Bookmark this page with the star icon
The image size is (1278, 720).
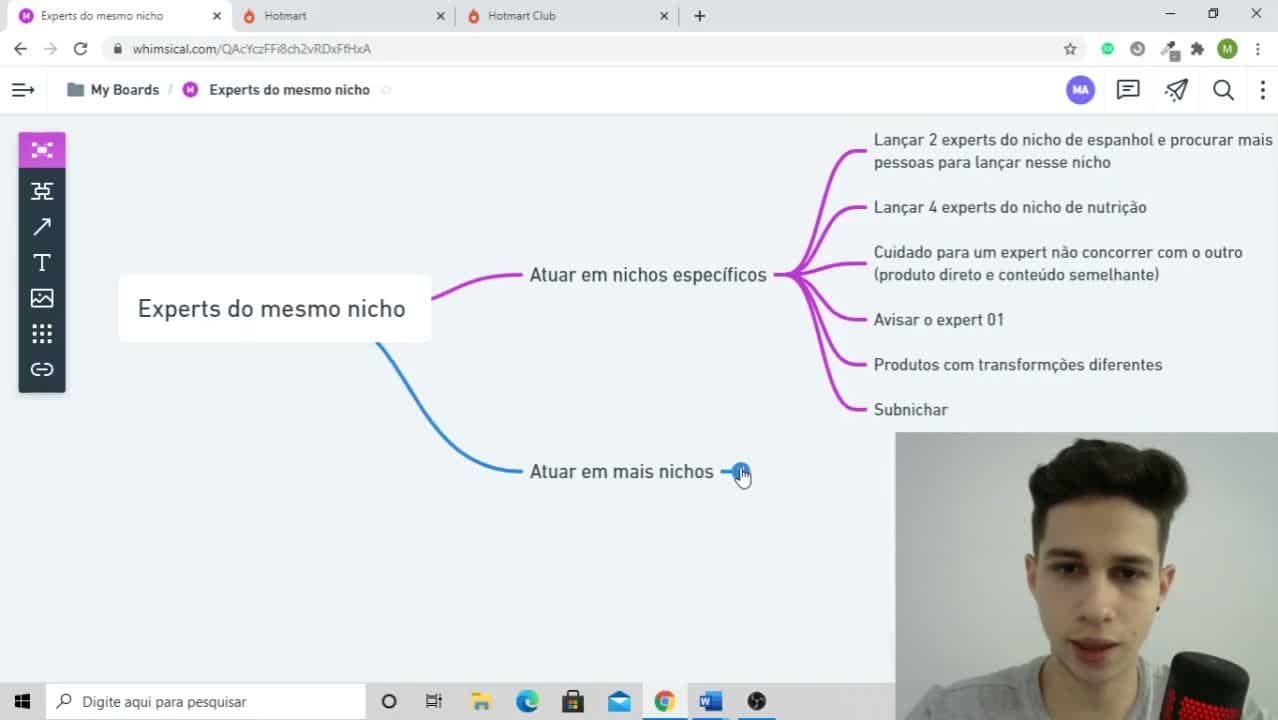point(1070,49)
